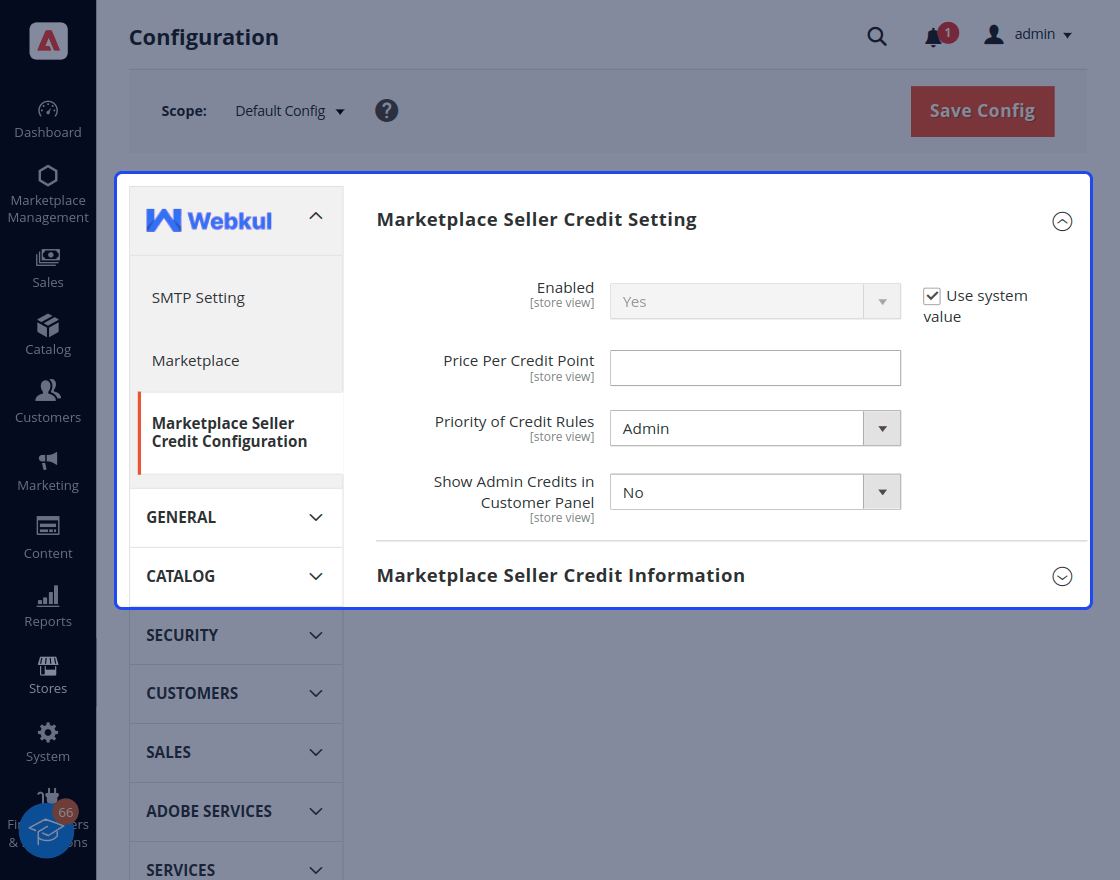This screenshot has height=880, width=1120.
Task: Open the Dashboard sidebar icon
Action: (48, 119)
